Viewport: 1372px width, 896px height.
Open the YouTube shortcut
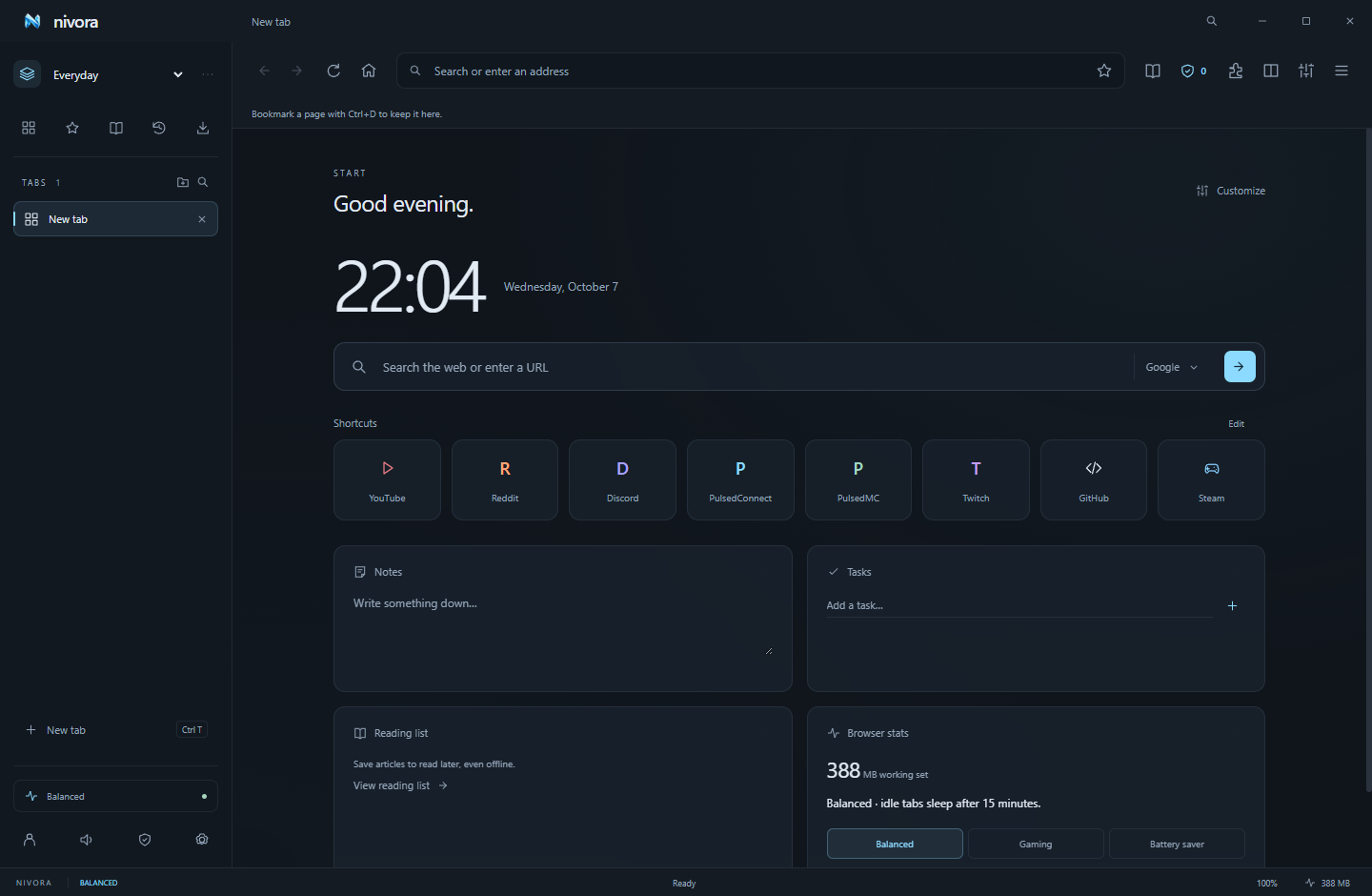387,479
